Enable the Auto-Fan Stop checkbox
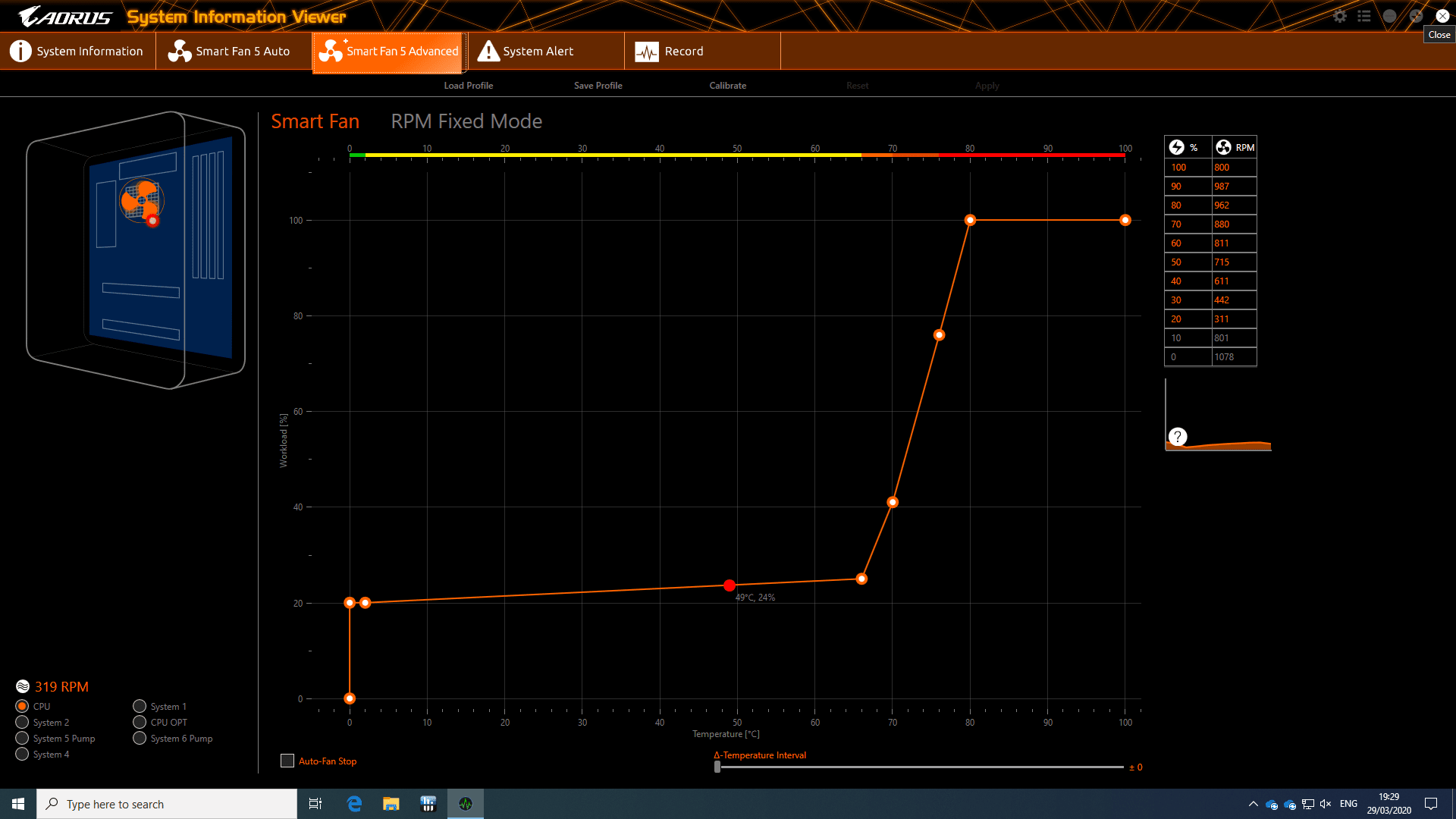Viewport: 1456px width, 819px height. (287, 761)
